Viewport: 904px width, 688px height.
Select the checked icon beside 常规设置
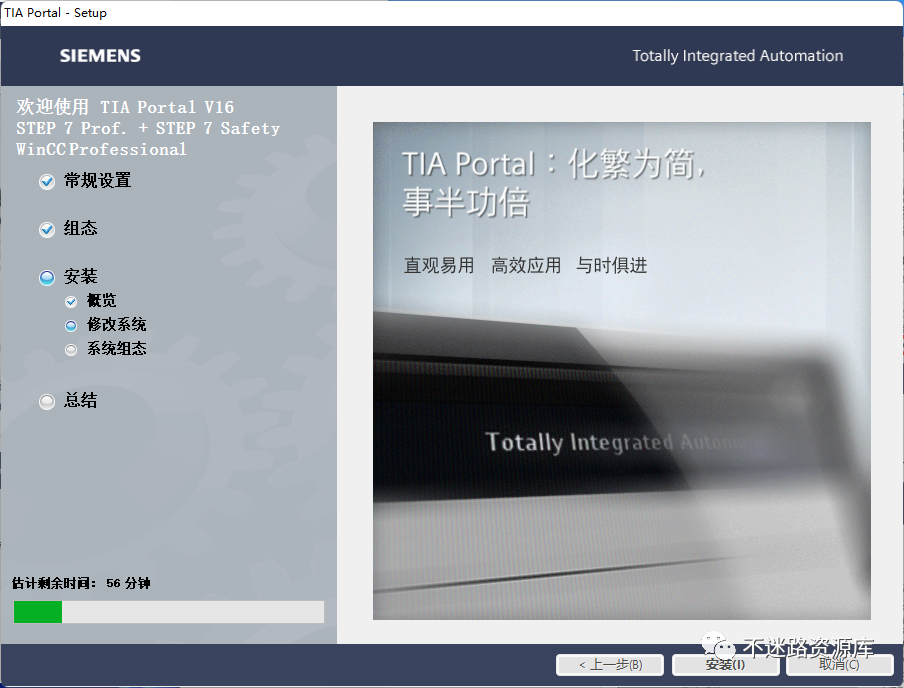47,182
